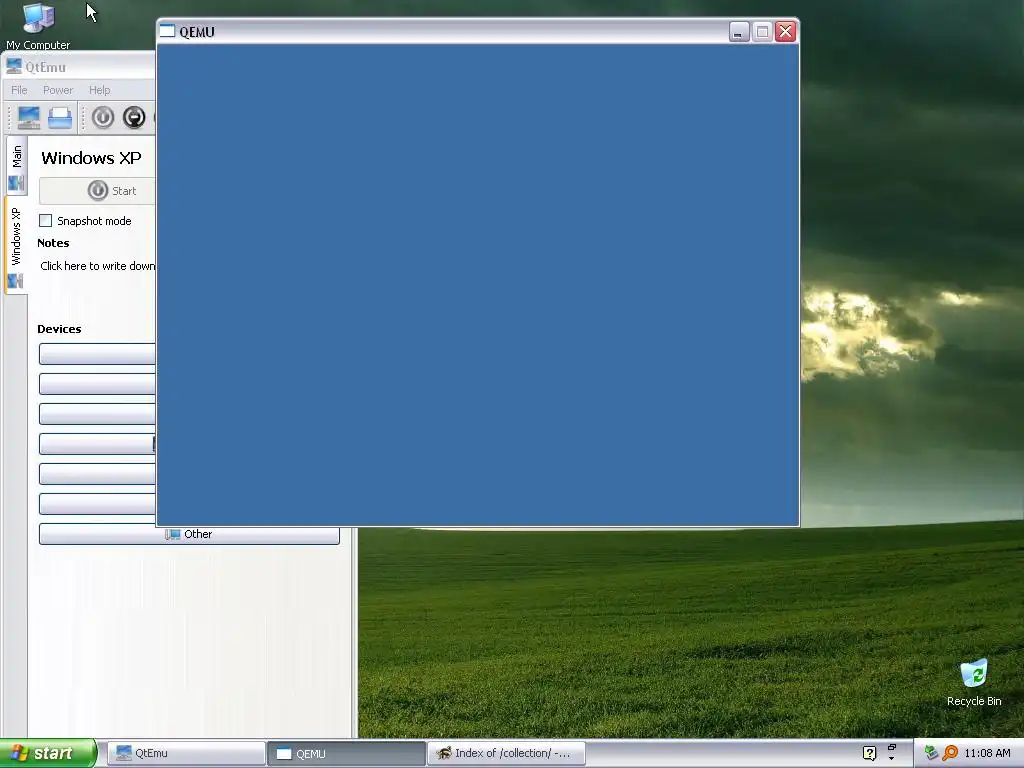Viewport: 1024px width, 768px height.
Task: Open the Windows start menu
Action: tap(48, 753)
